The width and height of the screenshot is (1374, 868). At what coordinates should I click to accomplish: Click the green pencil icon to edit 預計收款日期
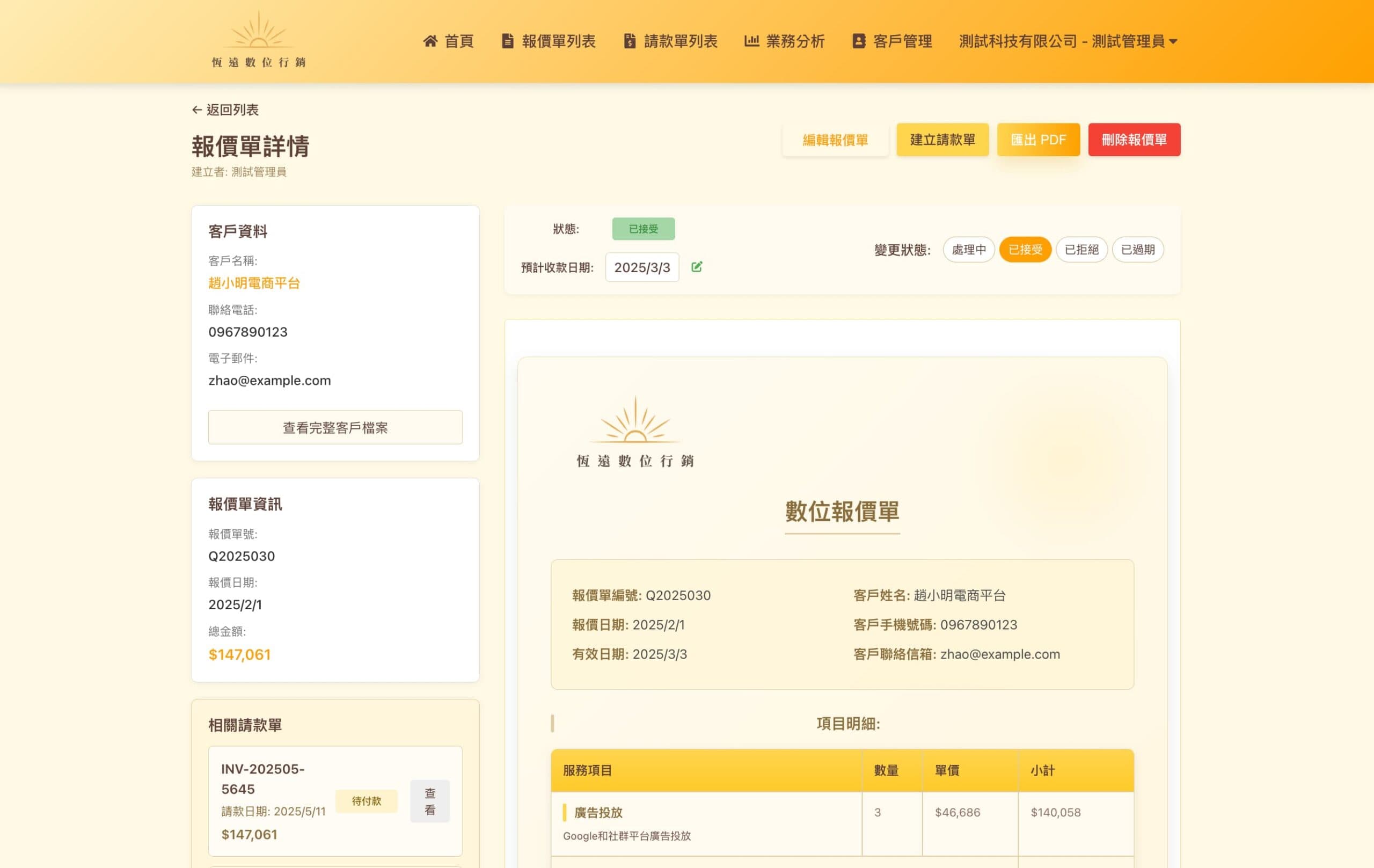coord(696,266)
